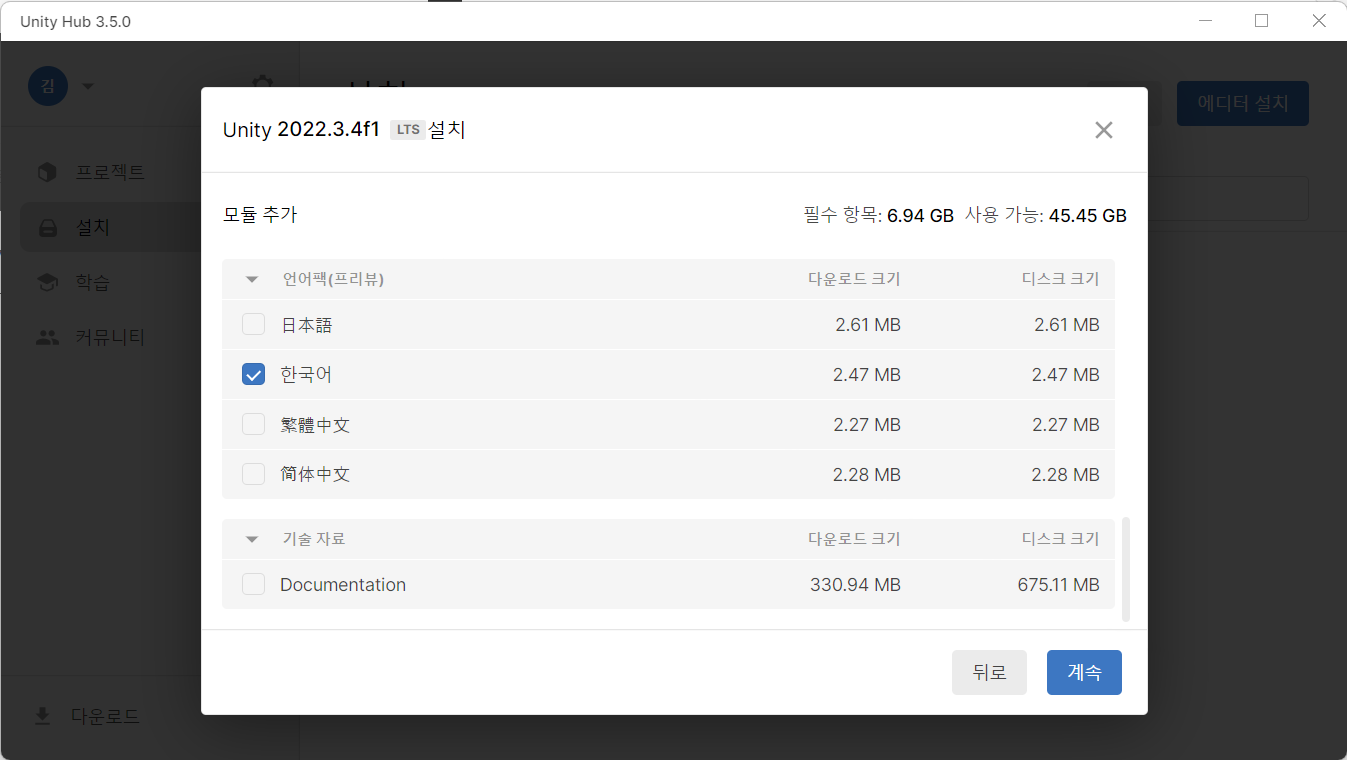Viewport: 1347px width, 760px height.
Task: Click the 한국어 row label
Action: pos(306,375)
